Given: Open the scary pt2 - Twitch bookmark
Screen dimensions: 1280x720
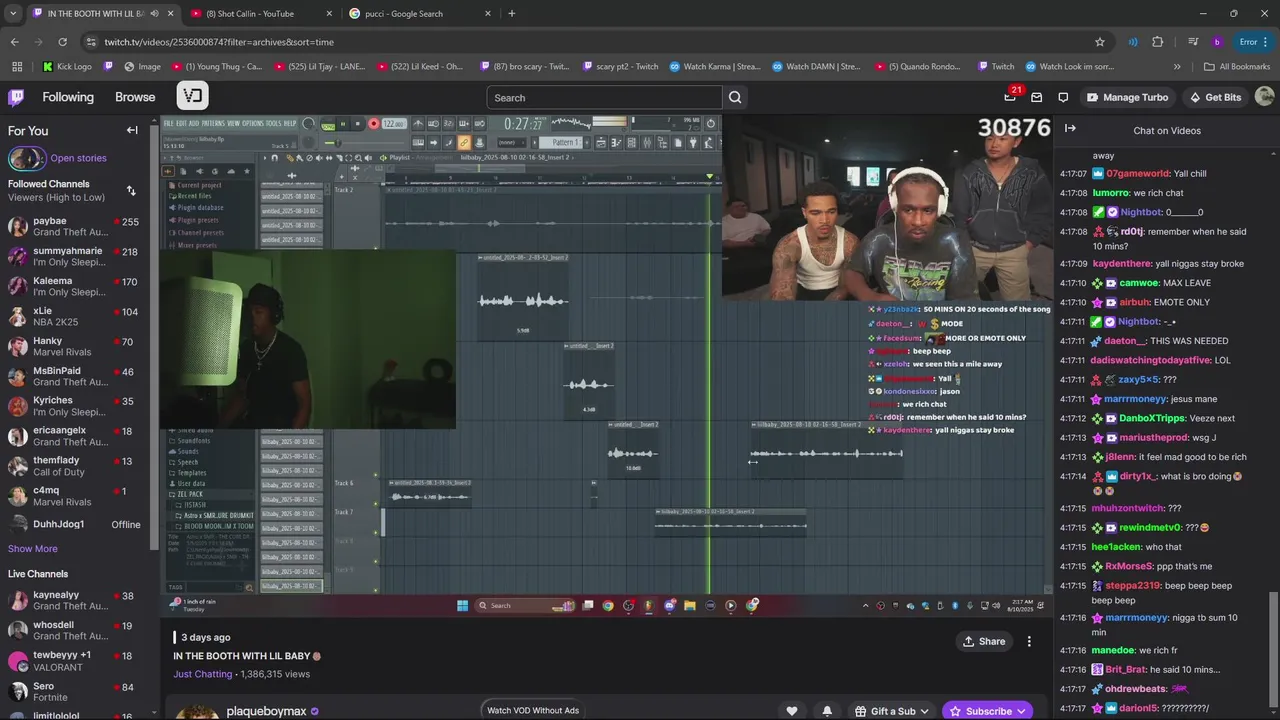Looking at the screenshot, I should [x=619, y=67].
